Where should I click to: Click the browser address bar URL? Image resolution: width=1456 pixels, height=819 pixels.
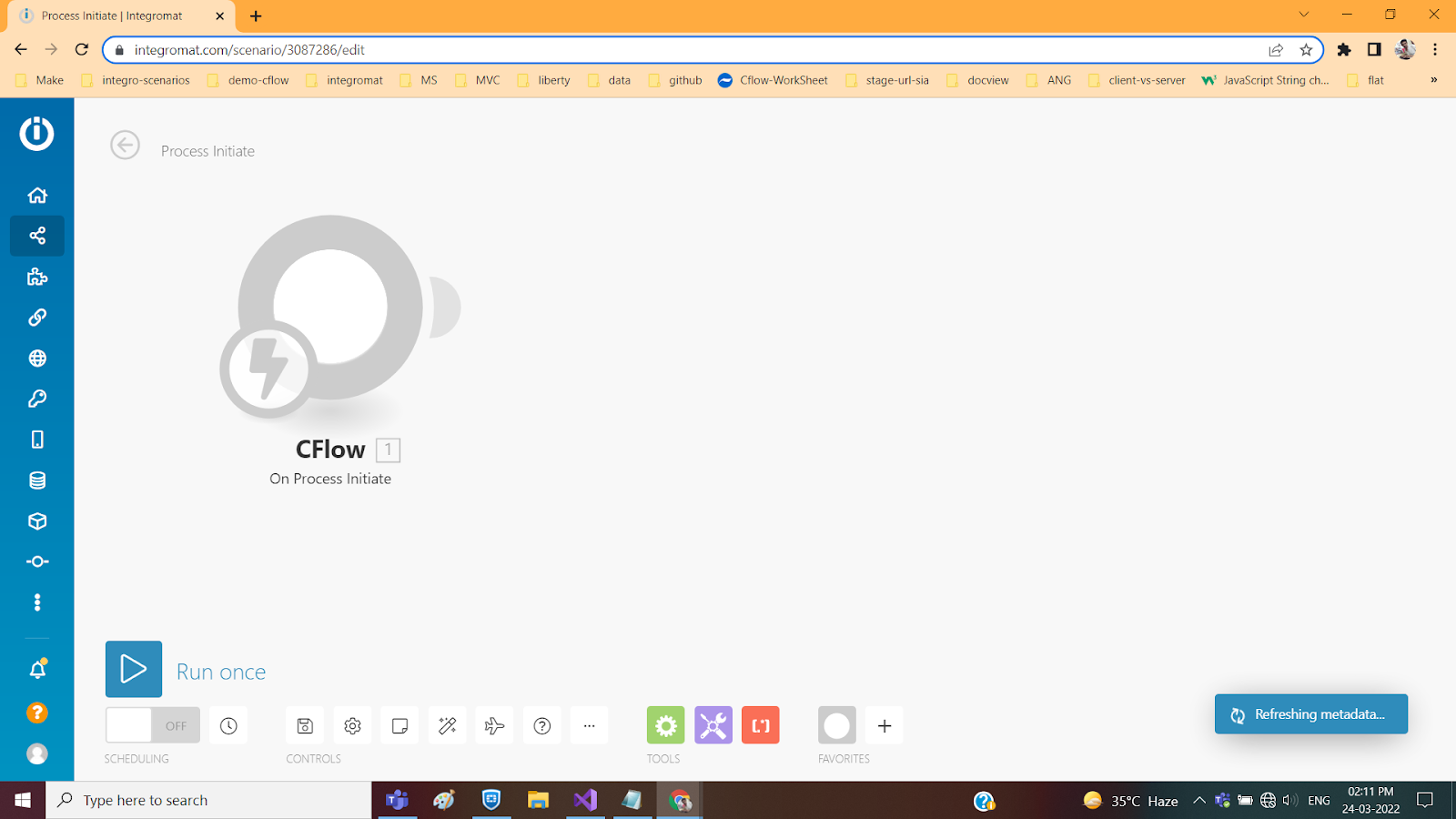click(249, 50)
